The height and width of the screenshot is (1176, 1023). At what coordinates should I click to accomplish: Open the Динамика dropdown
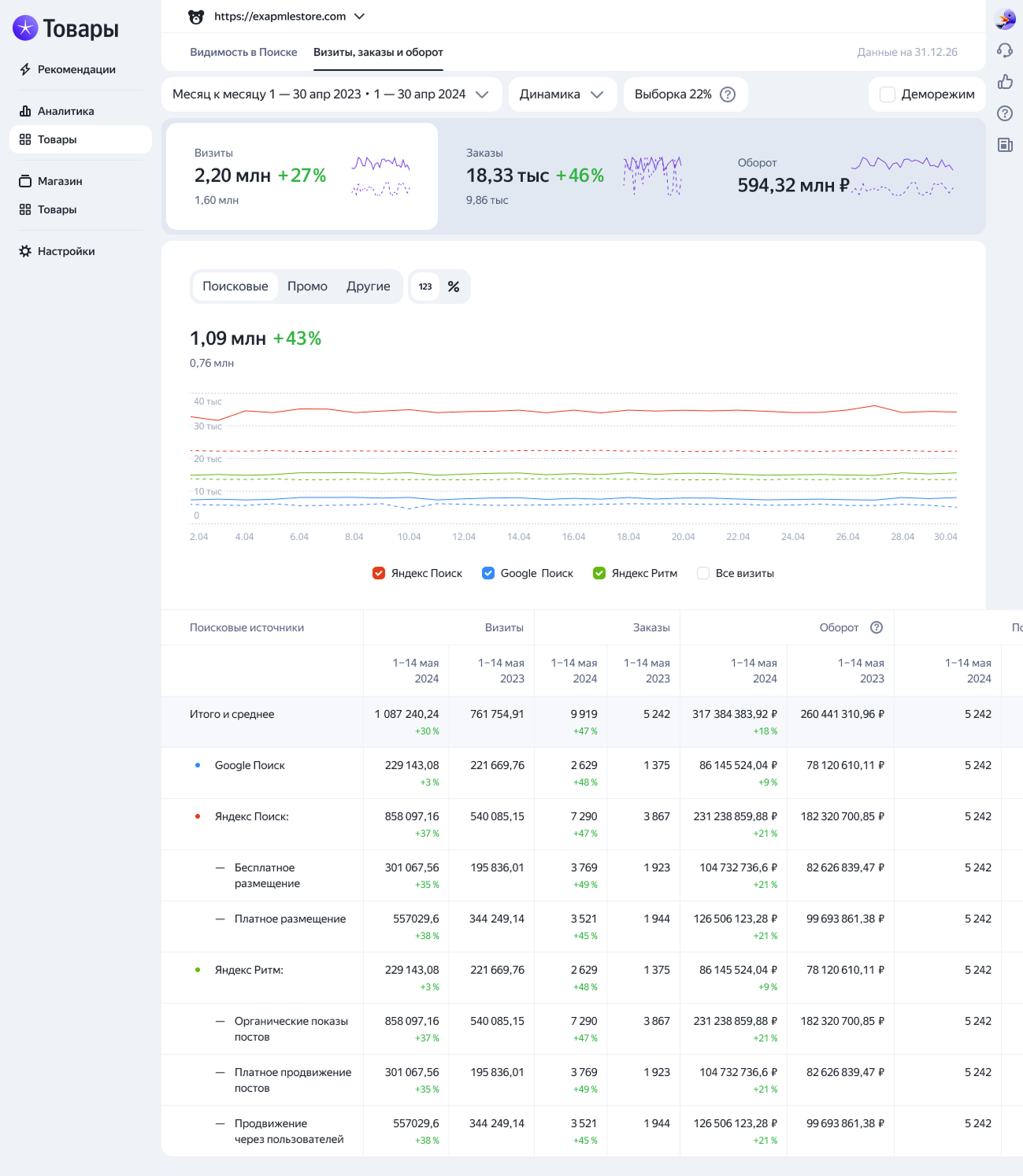pos(562,94)
